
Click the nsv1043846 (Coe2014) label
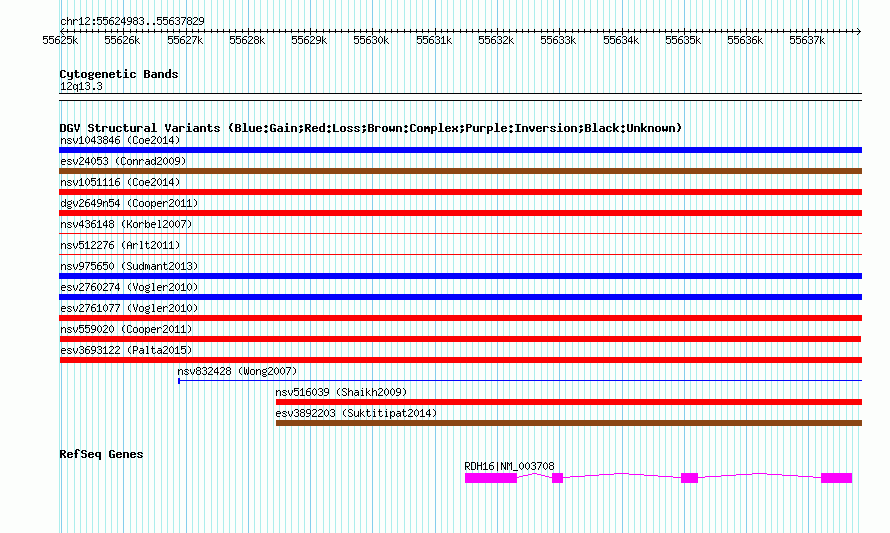[x=120, y=140]
